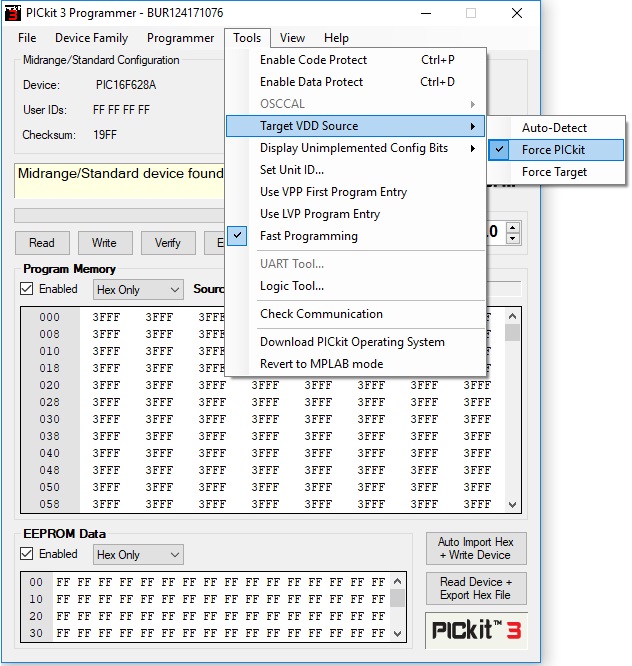Viewport: 632px width, 666px height.
Task: Click EEPROM address row 30
Action: click(x=36, y=633)
